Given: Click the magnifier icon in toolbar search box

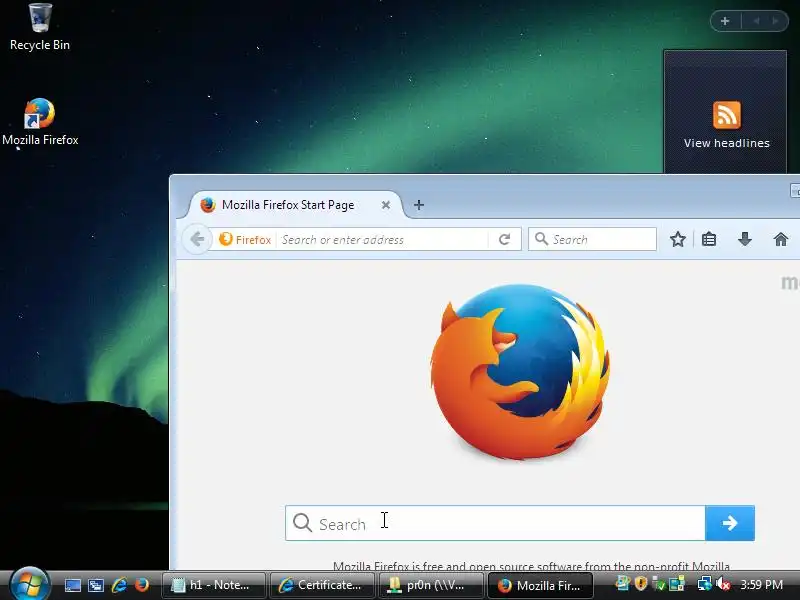Looking at the screenshot, I should pyautogui.click(x=541, y=239).
